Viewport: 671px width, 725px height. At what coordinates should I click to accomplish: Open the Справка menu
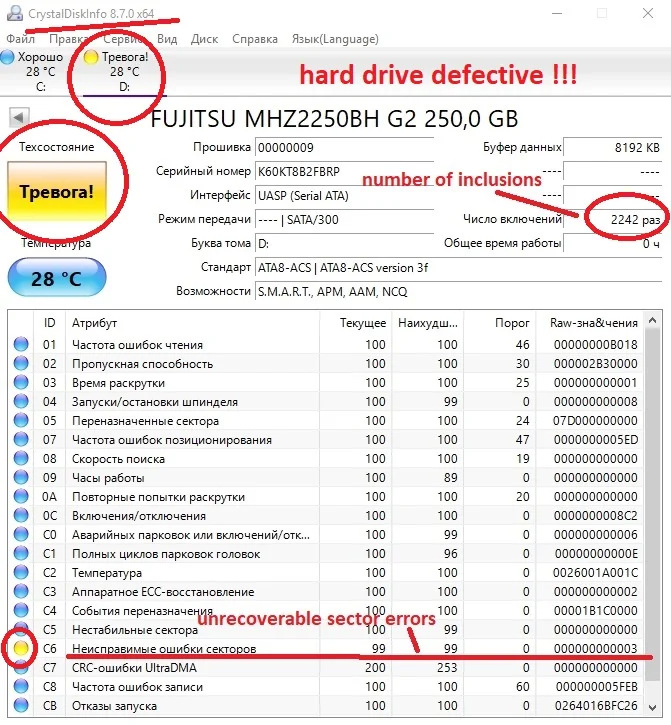click(x=255, y=39)
